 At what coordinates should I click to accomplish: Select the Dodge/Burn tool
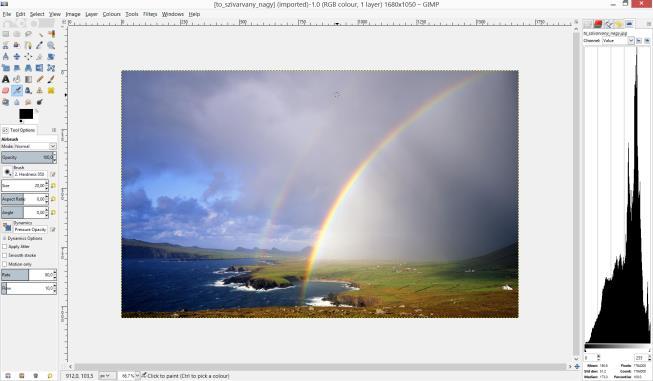click(40, 102)
